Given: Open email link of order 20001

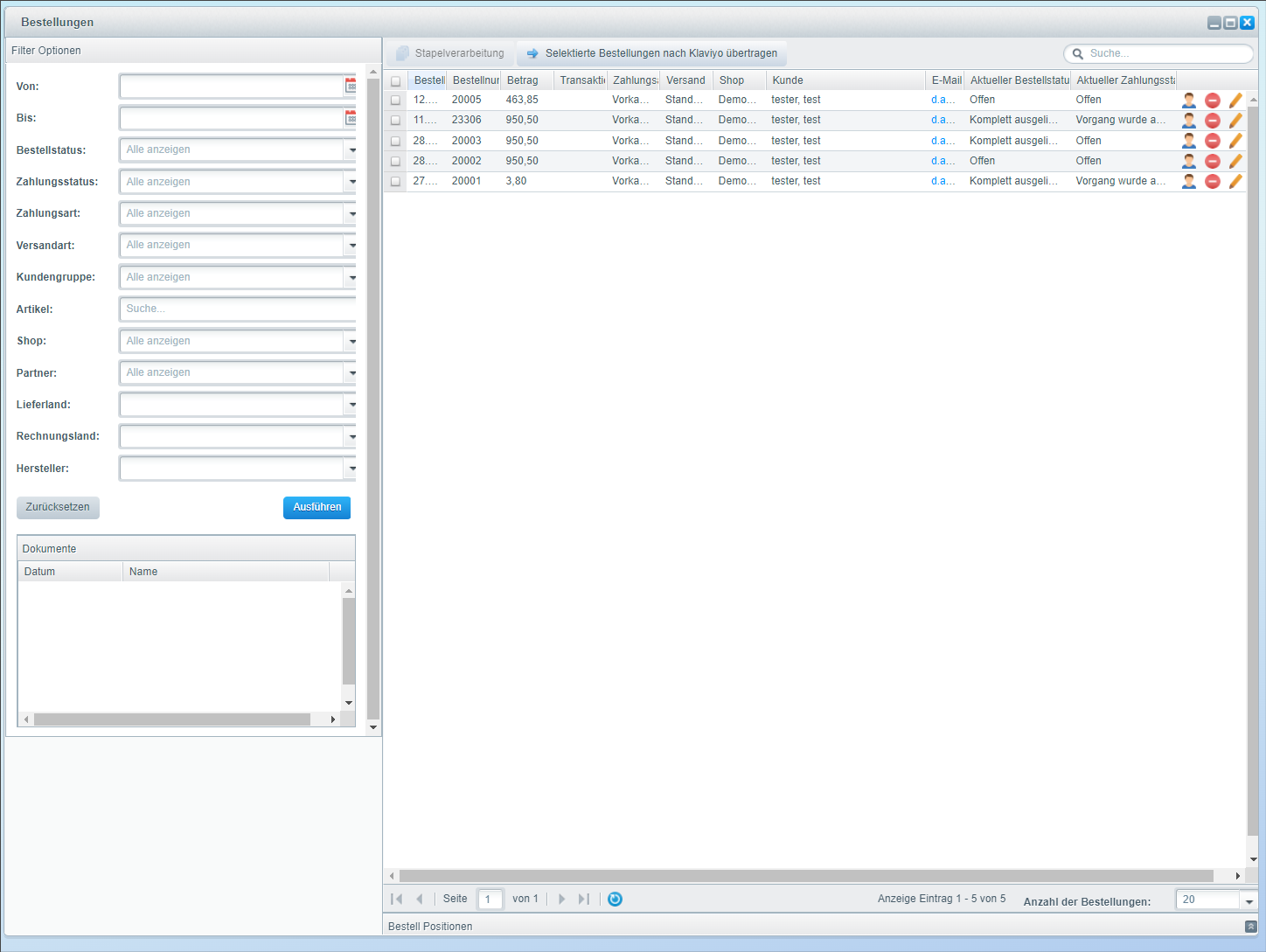Looking at the screenshot, I should (x=943, y=181).
